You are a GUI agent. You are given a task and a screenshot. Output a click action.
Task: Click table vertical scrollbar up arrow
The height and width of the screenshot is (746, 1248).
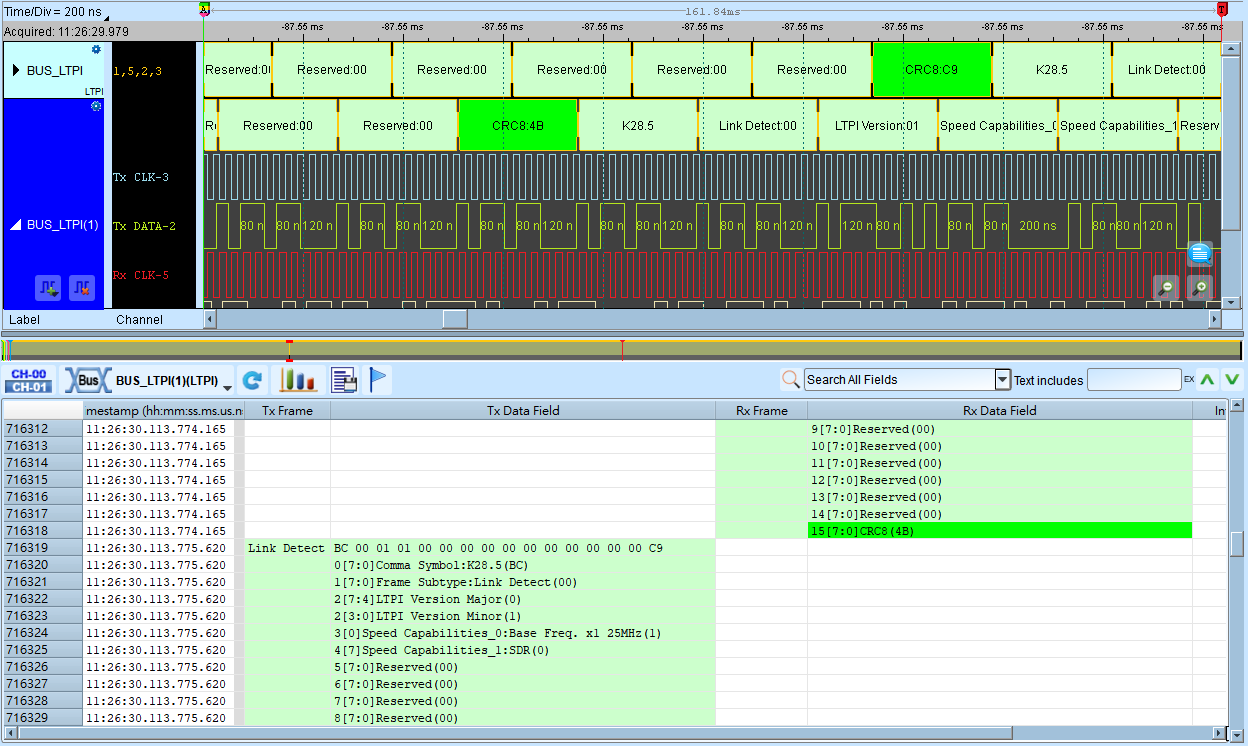point(1237,406)
